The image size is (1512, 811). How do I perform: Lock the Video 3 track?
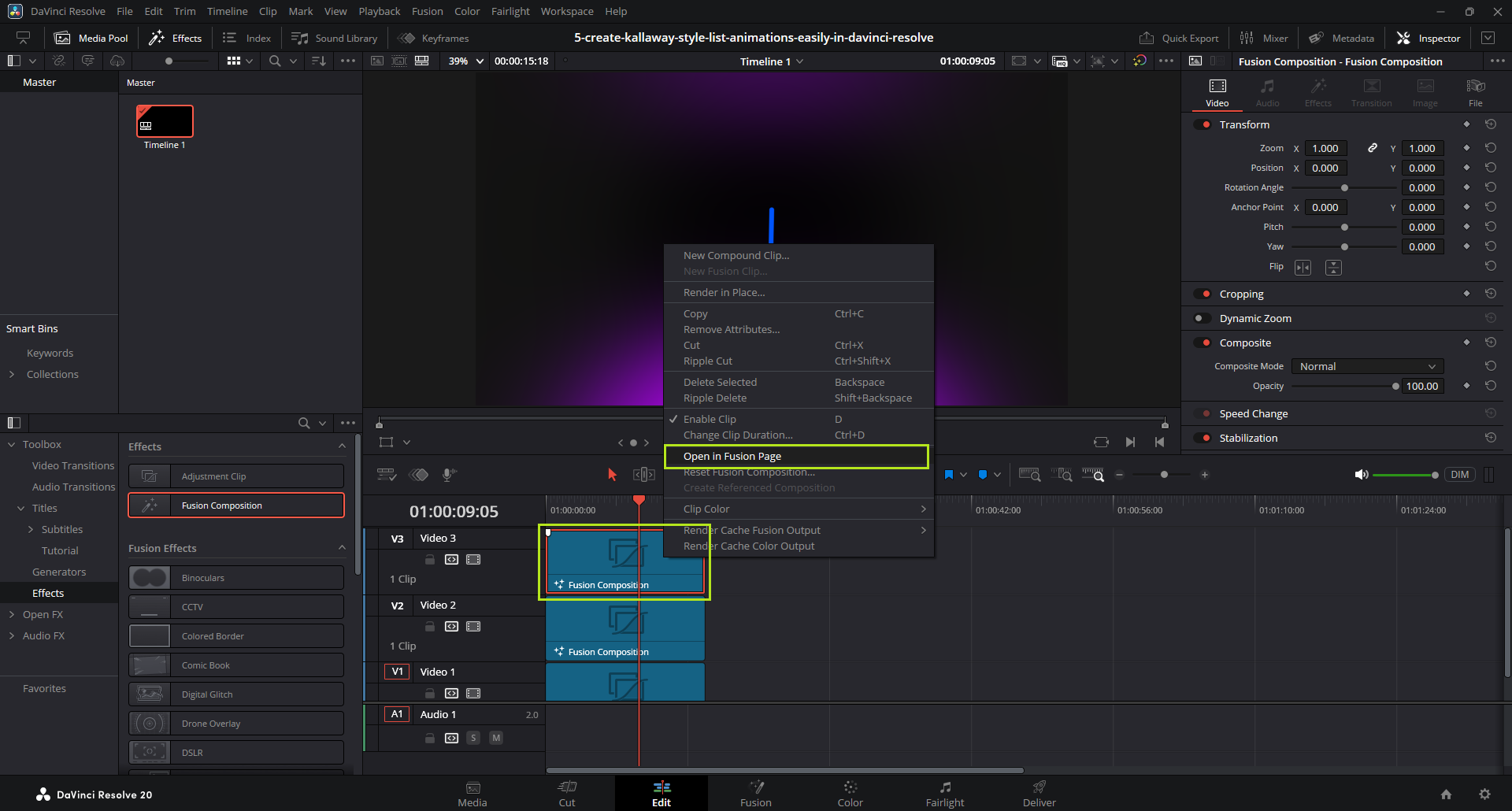coord(430,560)
